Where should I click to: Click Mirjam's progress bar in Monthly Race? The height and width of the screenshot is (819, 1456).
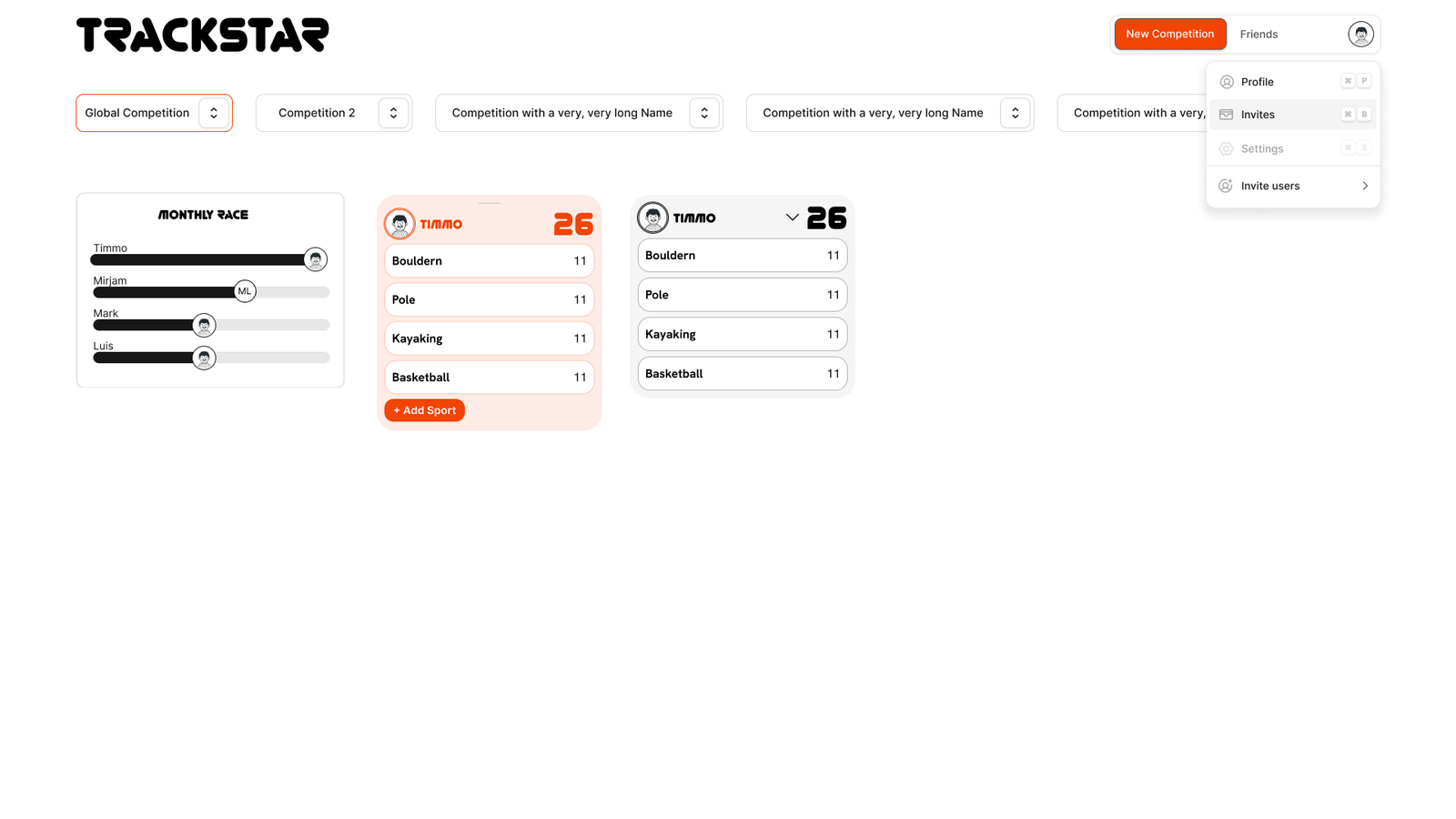point(211,292)
